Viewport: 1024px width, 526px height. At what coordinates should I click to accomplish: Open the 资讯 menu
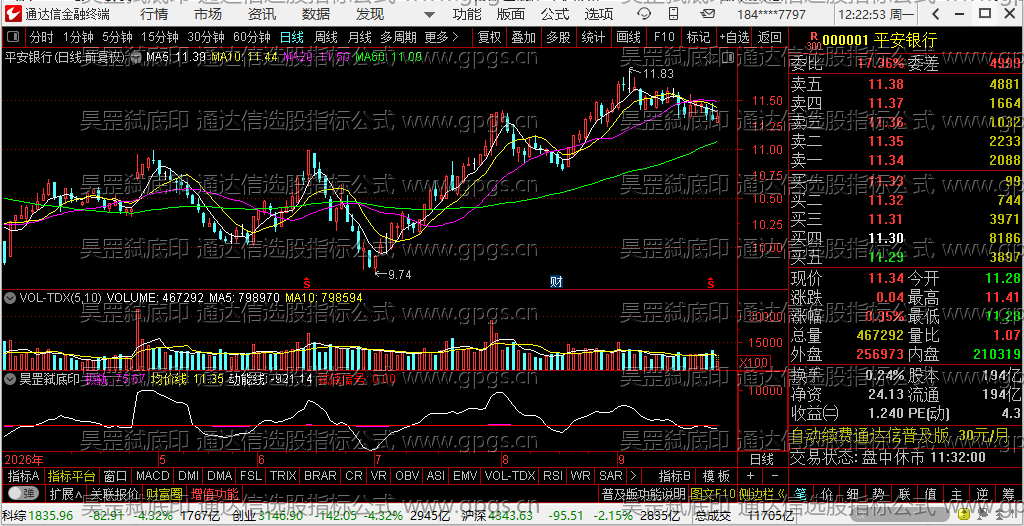click(x=262, y=14)
